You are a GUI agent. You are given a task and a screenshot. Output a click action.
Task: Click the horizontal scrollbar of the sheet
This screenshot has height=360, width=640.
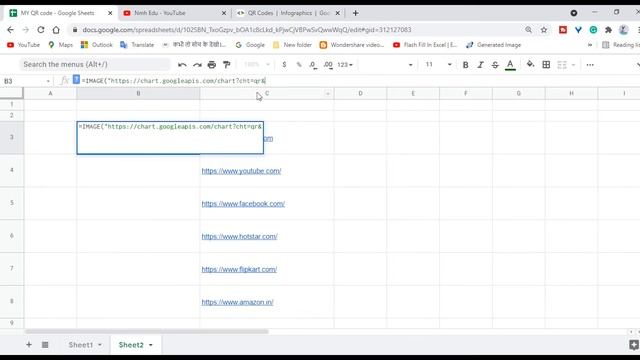point(147,331)
